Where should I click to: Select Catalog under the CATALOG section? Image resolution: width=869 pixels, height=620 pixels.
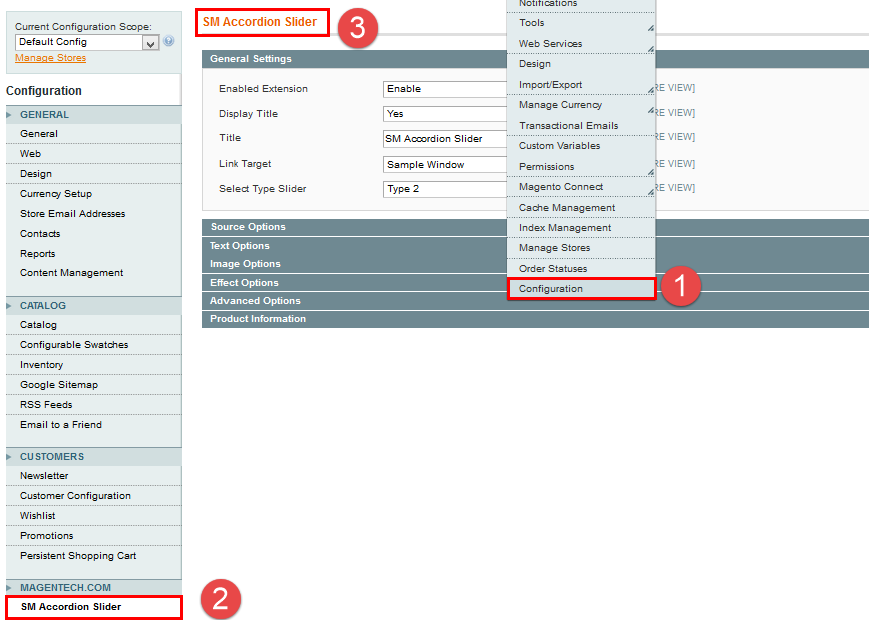point(93,325)
